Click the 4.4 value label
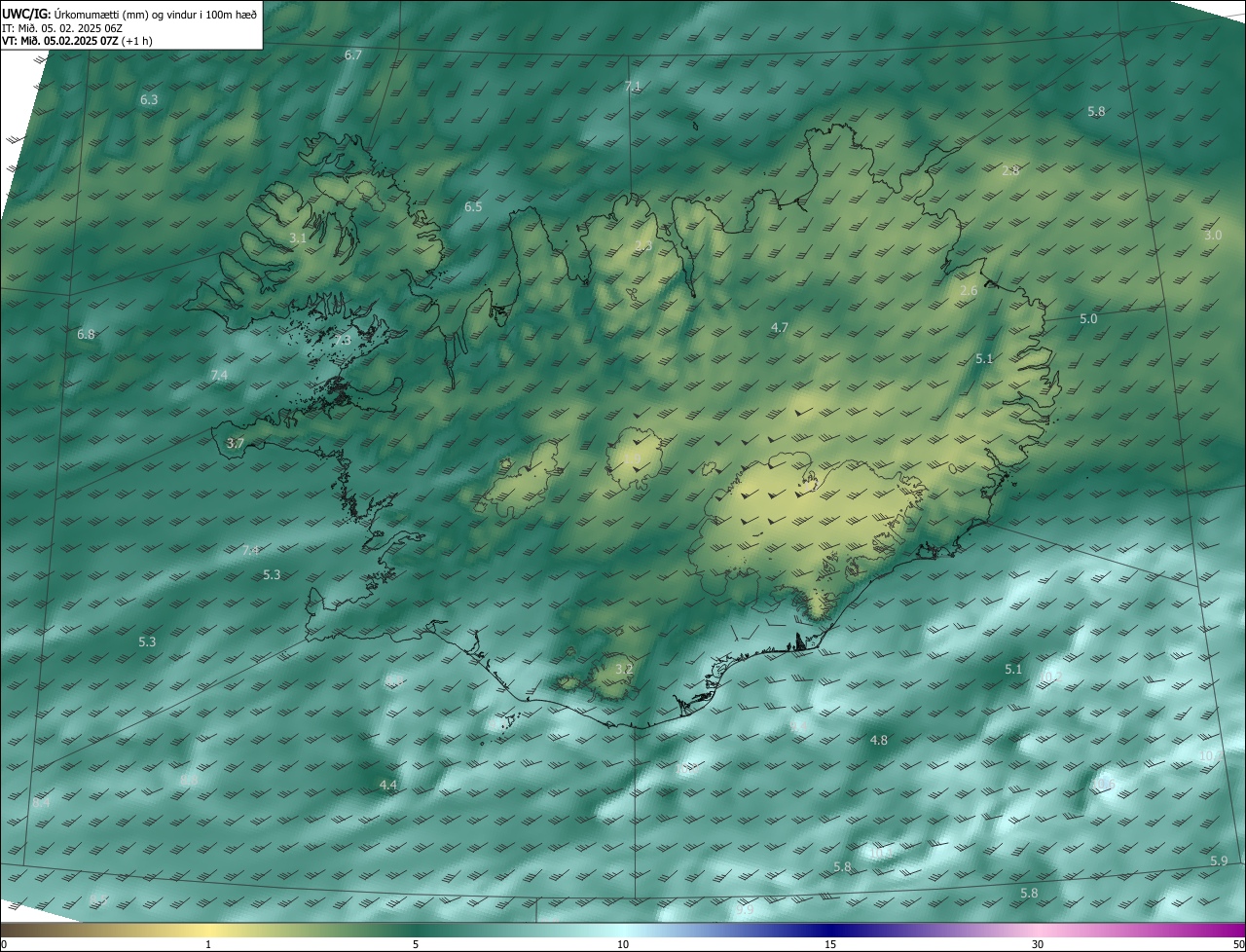Screen dimensions: 1246x952 pos(388,785)
